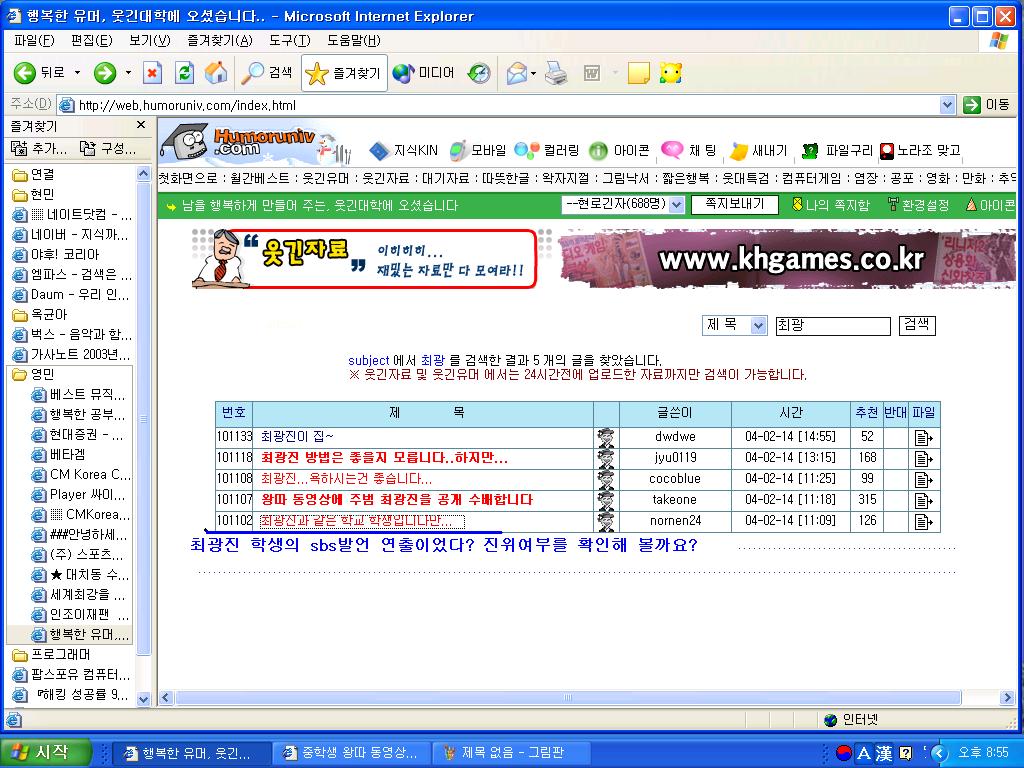
Task: Open 환경설정 settings link
Action: (918, 205)
